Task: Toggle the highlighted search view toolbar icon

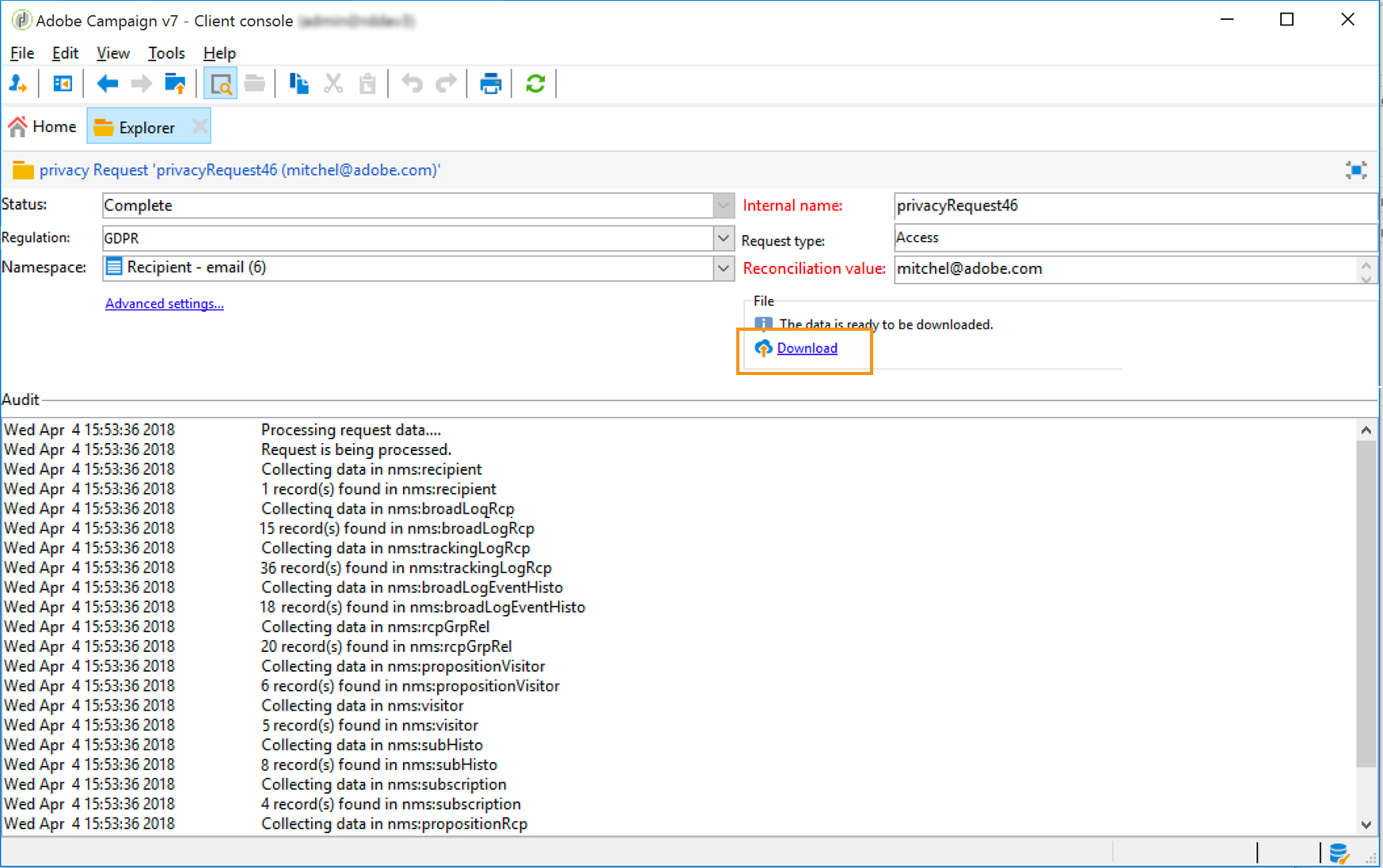Action: pyautogui.click(x=220, y=83)
